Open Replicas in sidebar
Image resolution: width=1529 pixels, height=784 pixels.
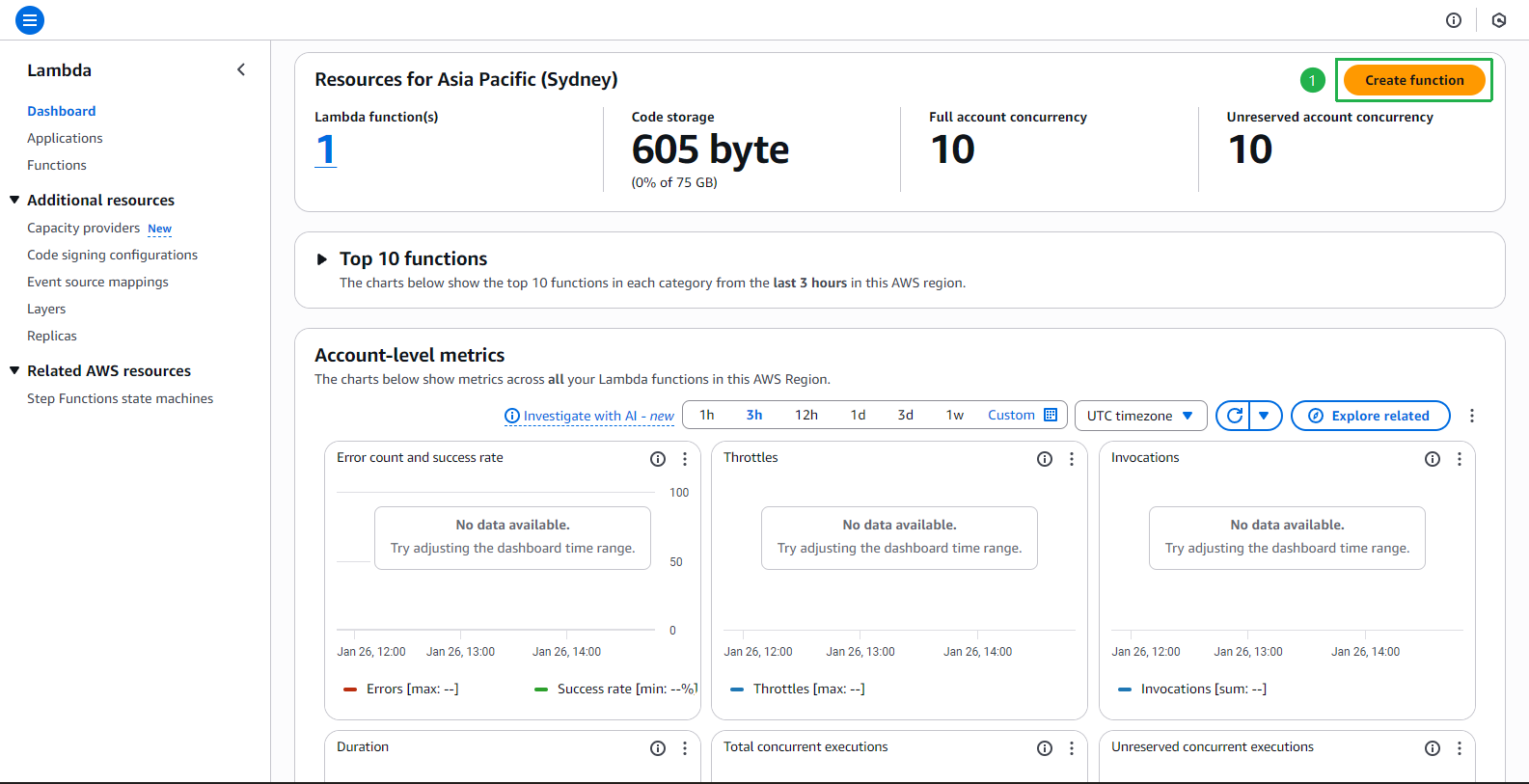point(52,336)
